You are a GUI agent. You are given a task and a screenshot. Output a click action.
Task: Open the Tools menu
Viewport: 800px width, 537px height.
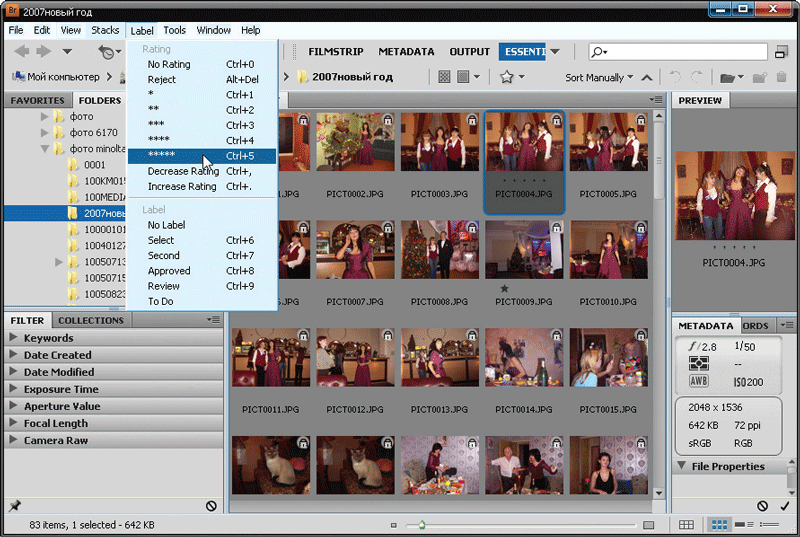[174, 30]
